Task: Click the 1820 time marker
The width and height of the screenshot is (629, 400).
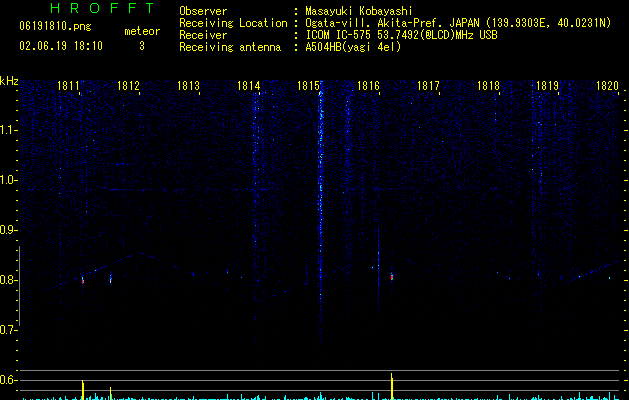Action: 607,86
